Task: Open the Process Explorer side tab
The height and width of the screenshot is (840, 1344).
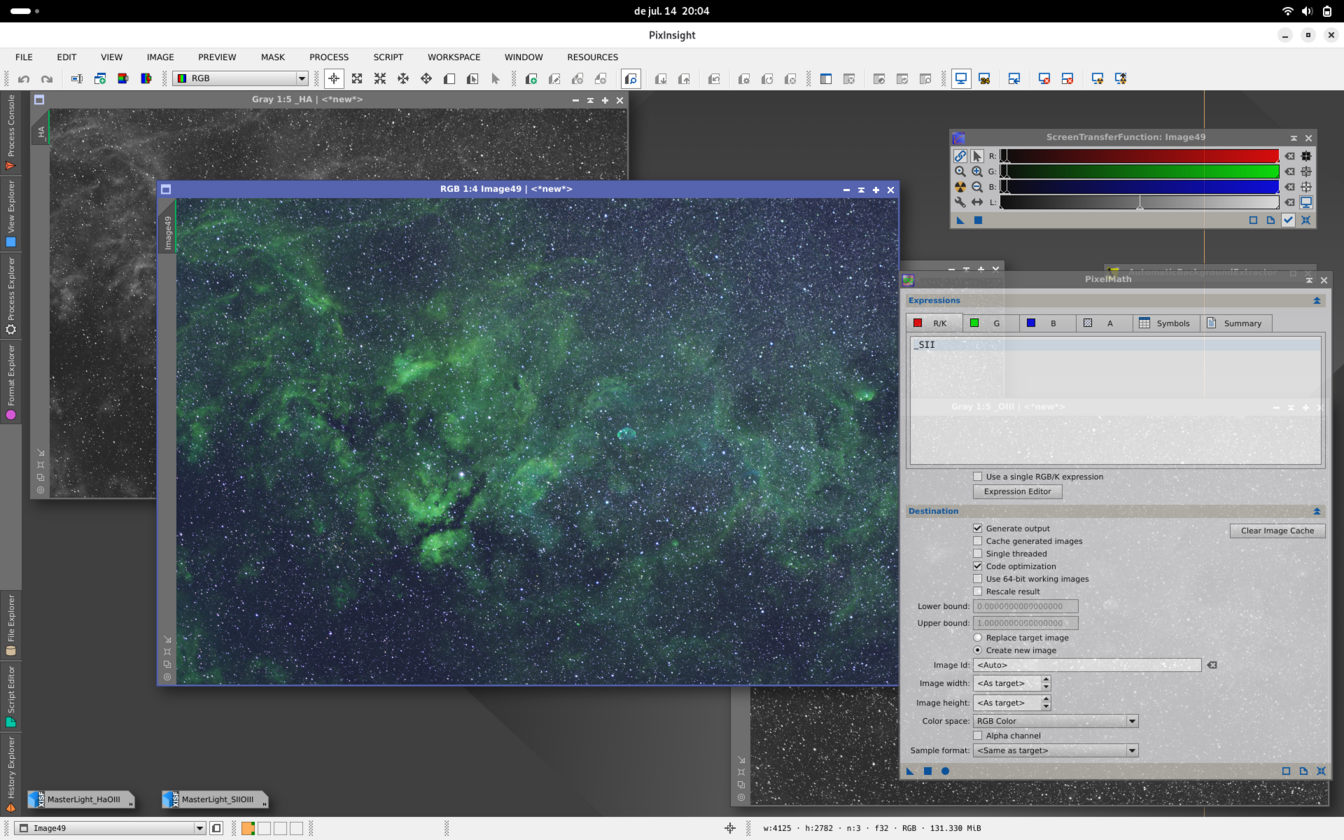Action: [x=11, y=295]
